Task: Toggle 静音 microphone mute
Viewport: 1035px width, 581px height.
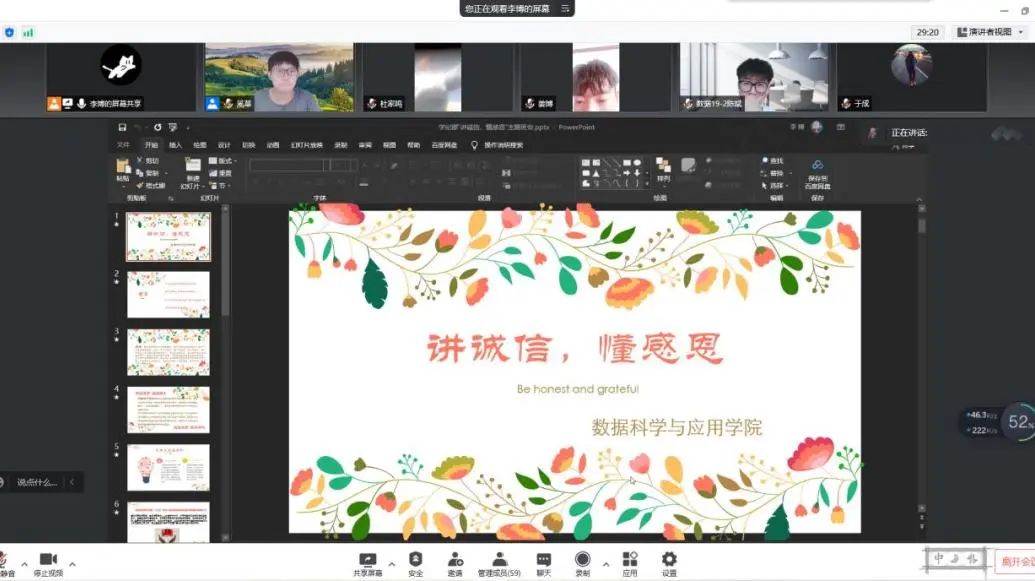Action: click(5, 562)
